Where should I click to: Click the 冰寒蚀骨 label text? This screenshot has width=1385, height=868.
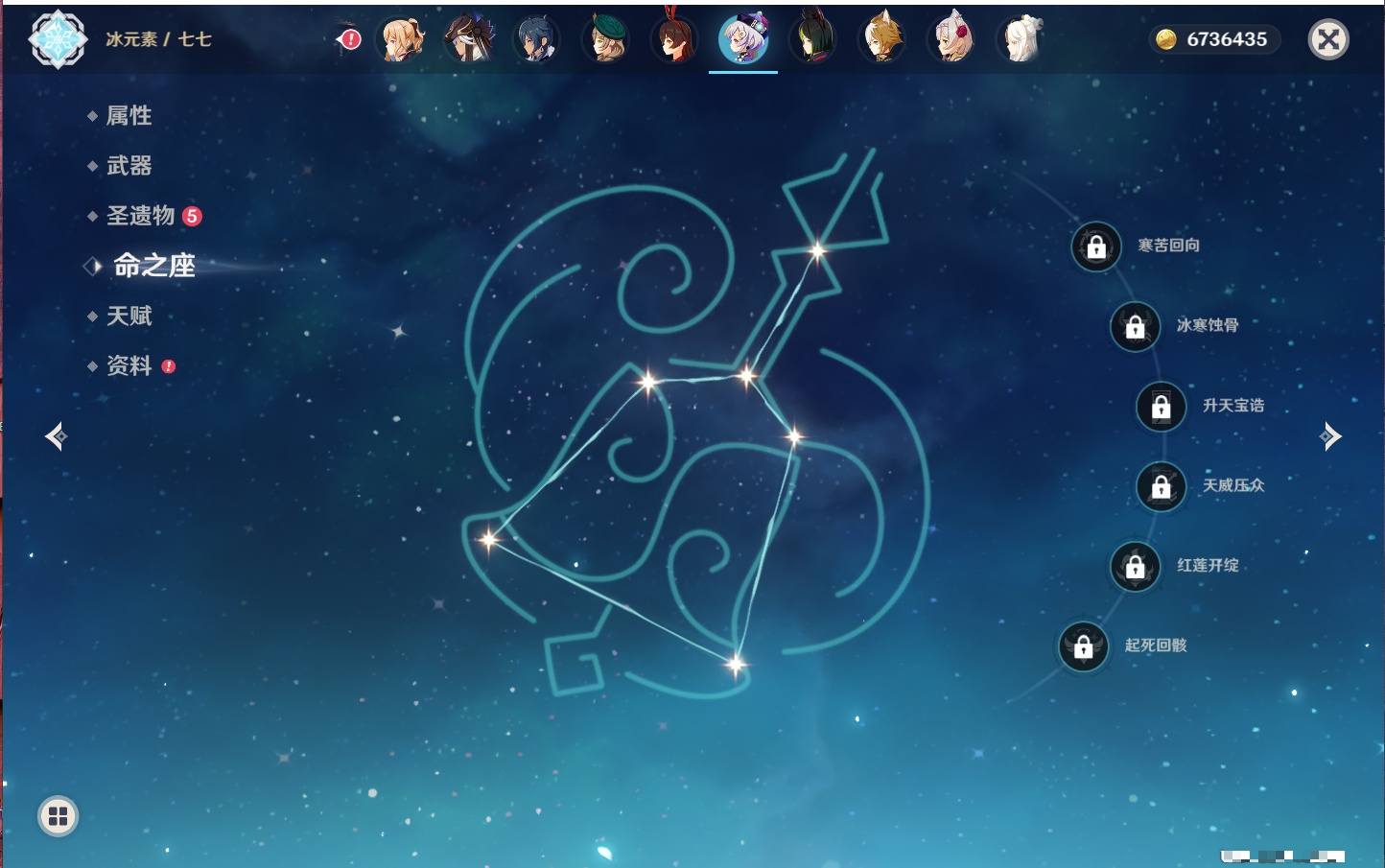[x=1208, y=325]
